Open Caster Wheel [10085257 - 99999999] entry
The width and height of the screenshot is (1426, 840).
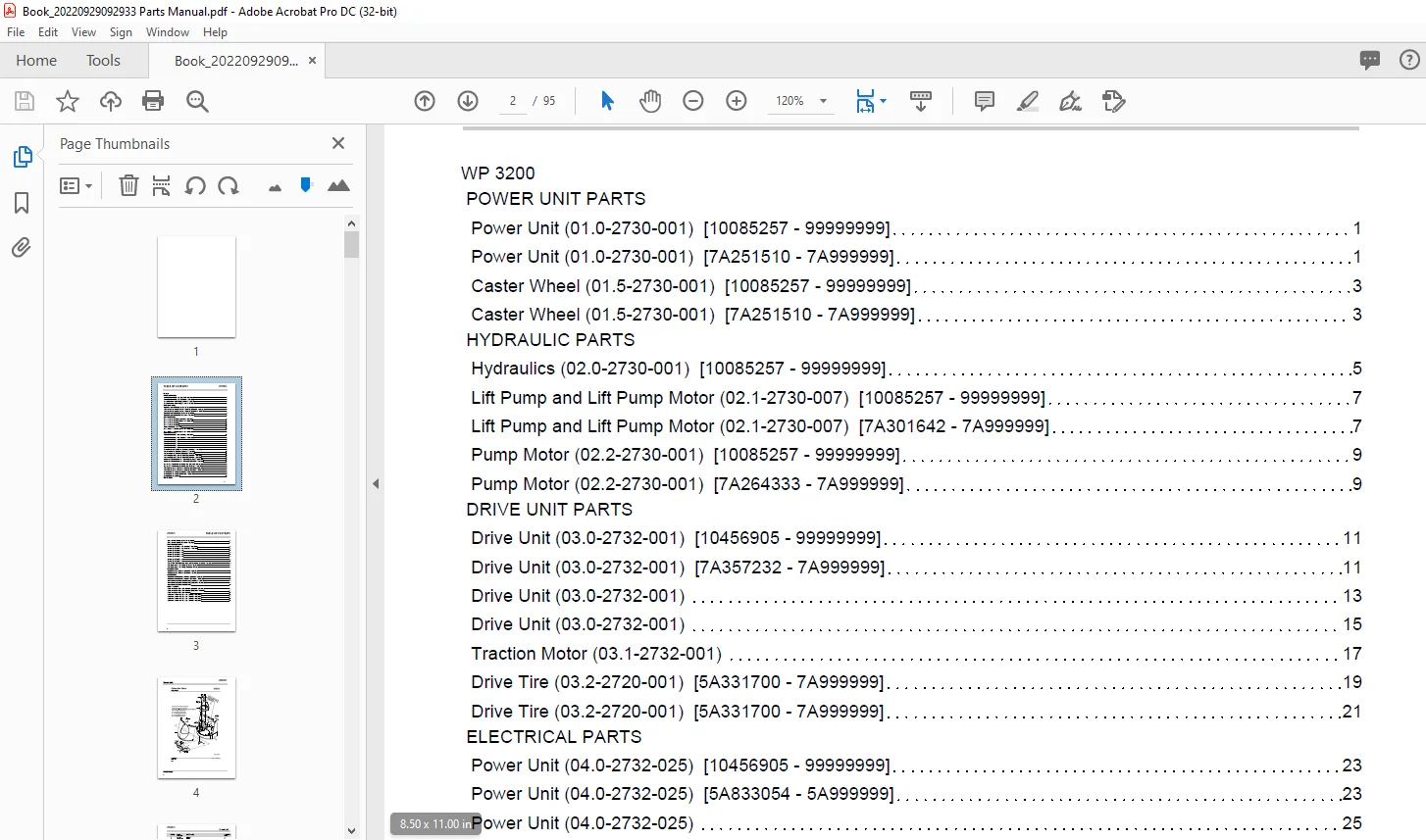[x=916, y=286]
